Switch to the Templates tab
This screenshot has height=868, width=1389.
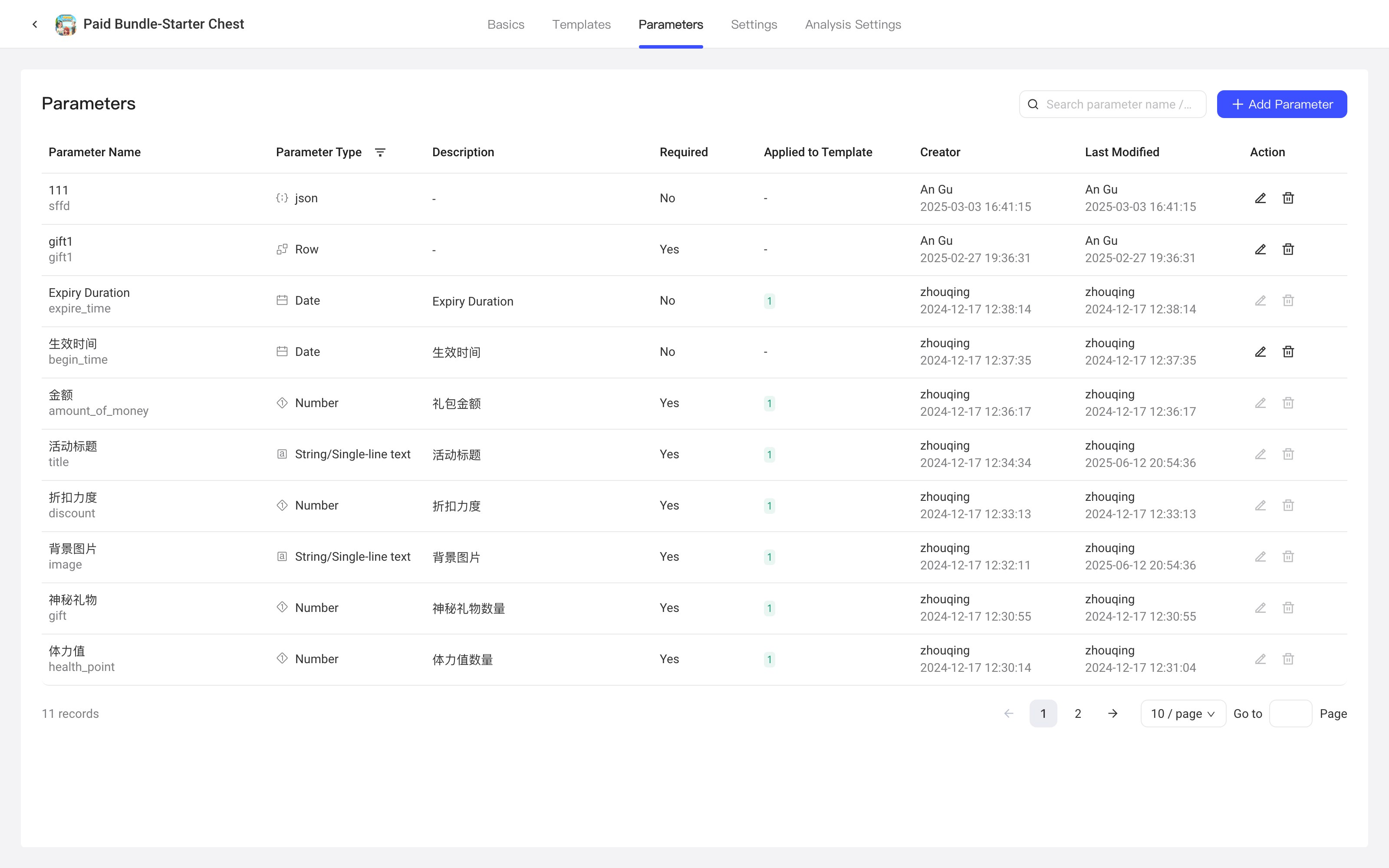pos(582,25)
